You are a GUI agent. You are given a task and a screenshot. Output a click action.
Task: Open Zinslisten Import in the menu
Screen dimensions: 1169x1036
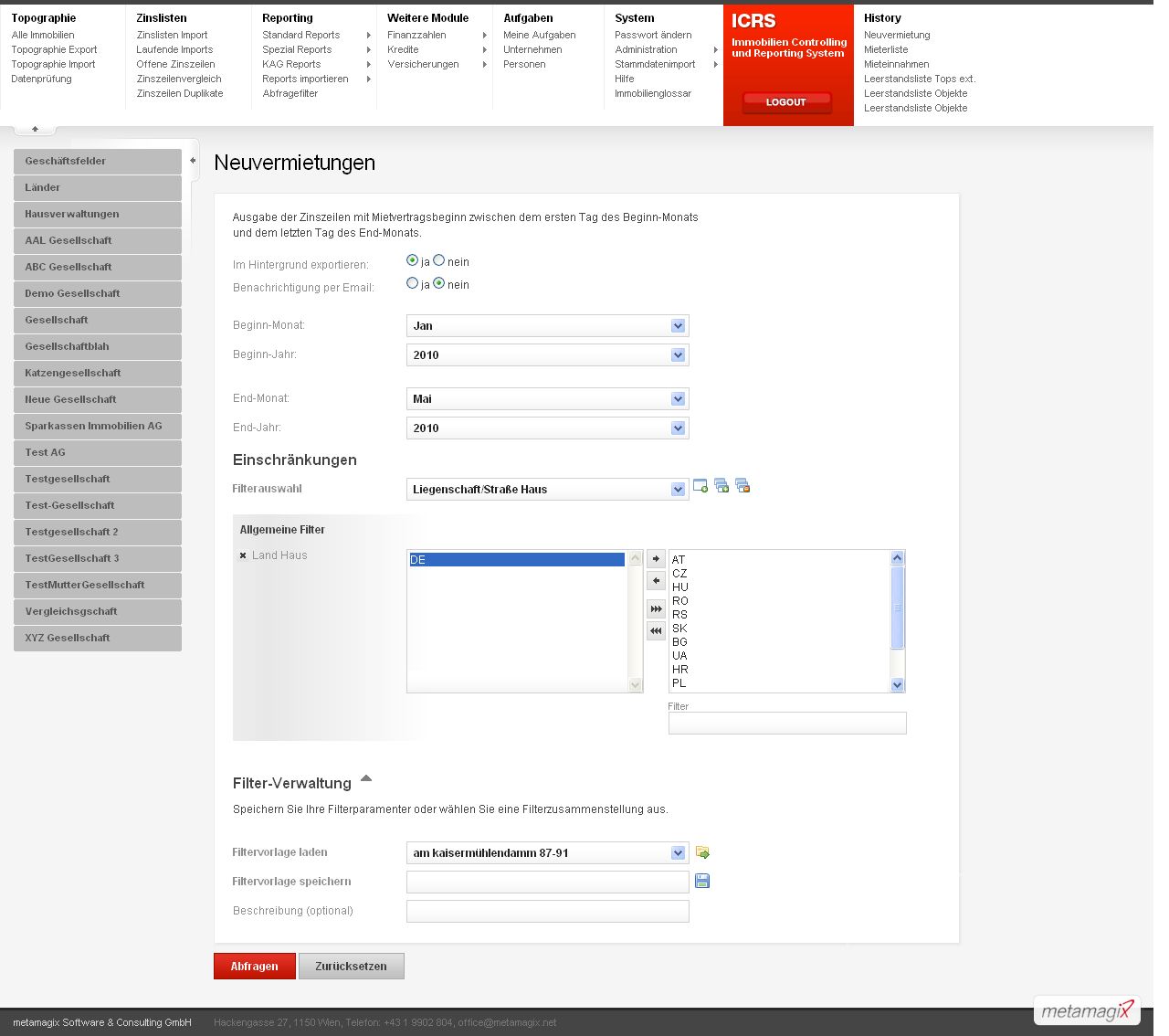coord(172,35)
